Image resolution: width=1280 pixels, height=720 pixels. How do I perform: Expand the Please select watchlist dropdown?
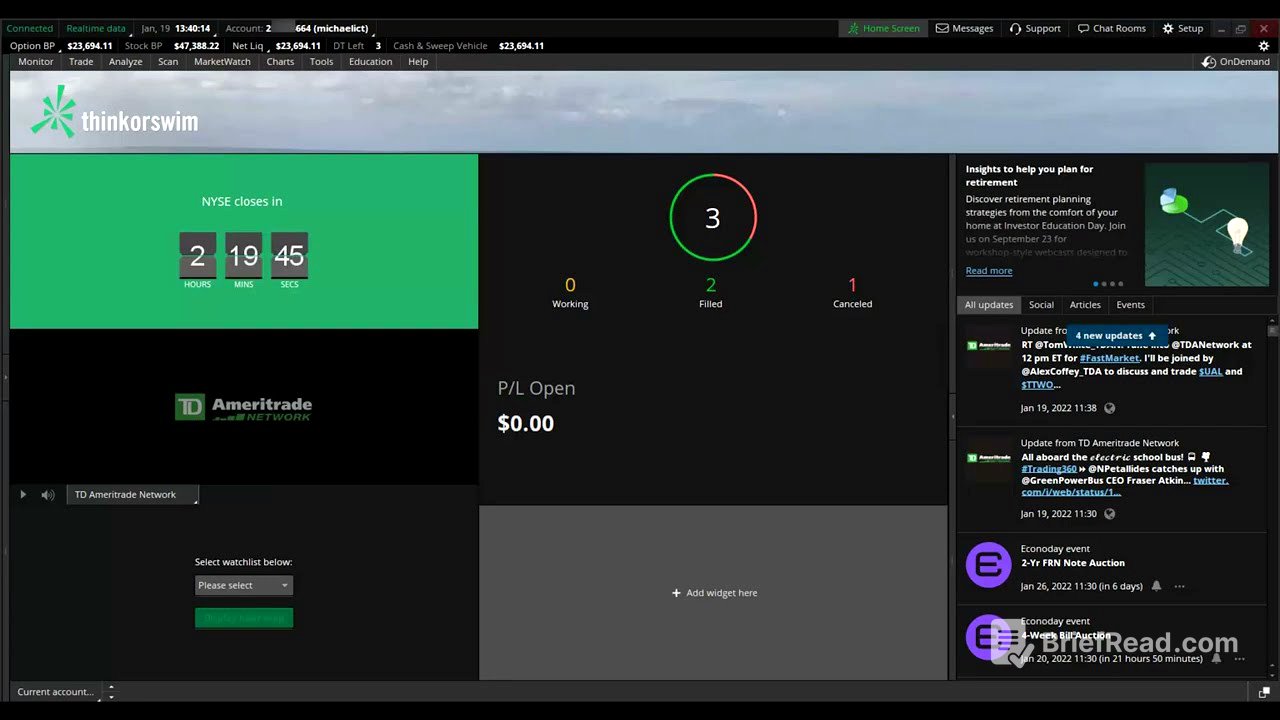[244, 586]
